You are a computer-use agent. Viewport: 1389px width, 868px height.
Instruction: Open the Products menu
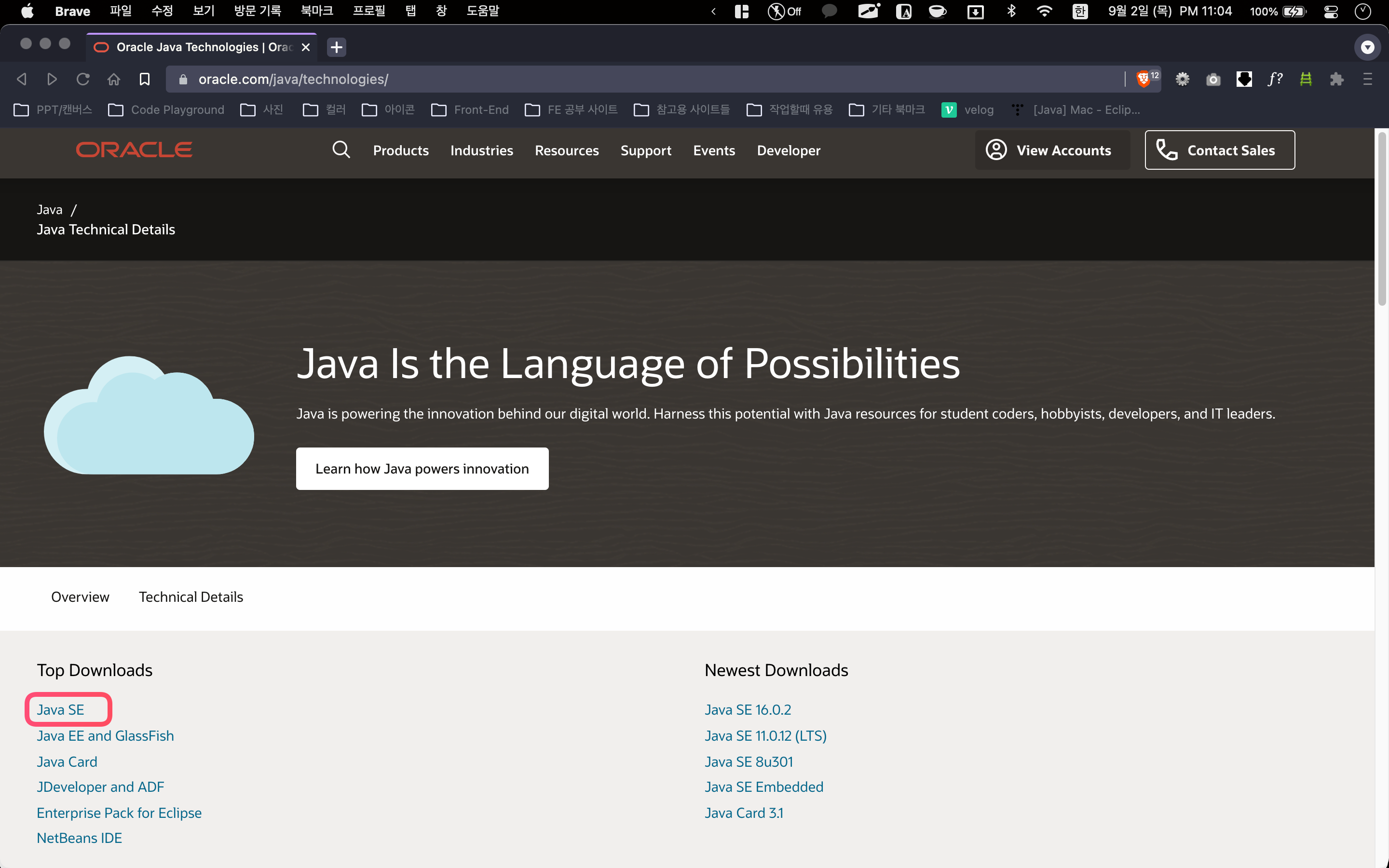click(401, 150)
